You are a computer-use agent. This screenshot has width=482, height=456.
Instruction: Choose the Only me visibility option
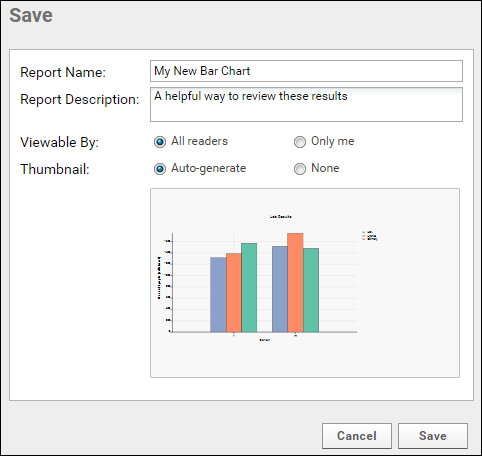click(300, 142)
